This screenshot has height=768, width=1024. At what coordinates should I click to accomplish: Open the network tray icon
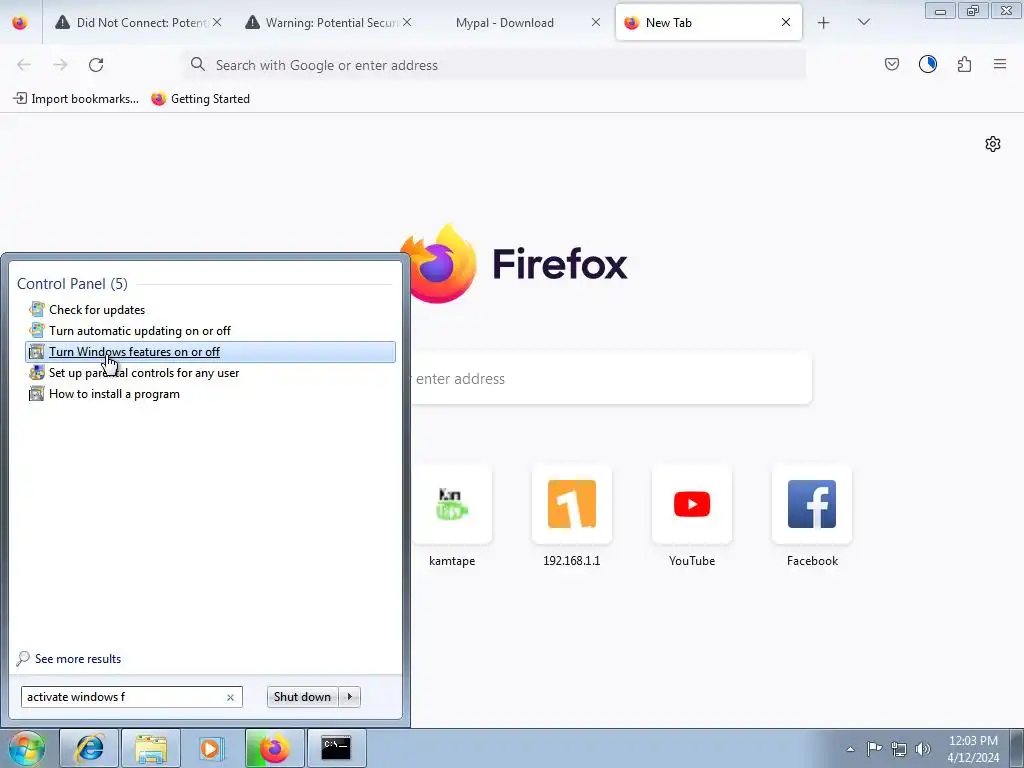pyautogui.click(x=899, y=749)
